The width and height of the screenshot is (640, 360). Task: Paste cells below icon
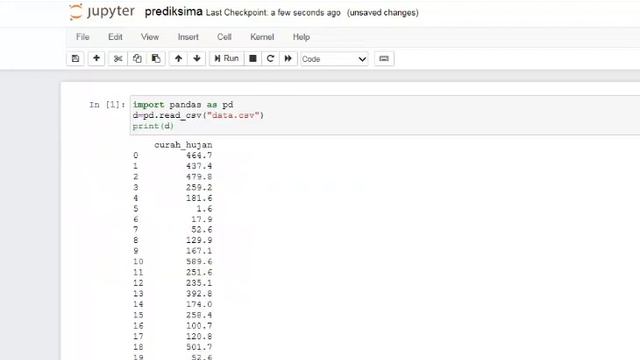click(156, 58)
